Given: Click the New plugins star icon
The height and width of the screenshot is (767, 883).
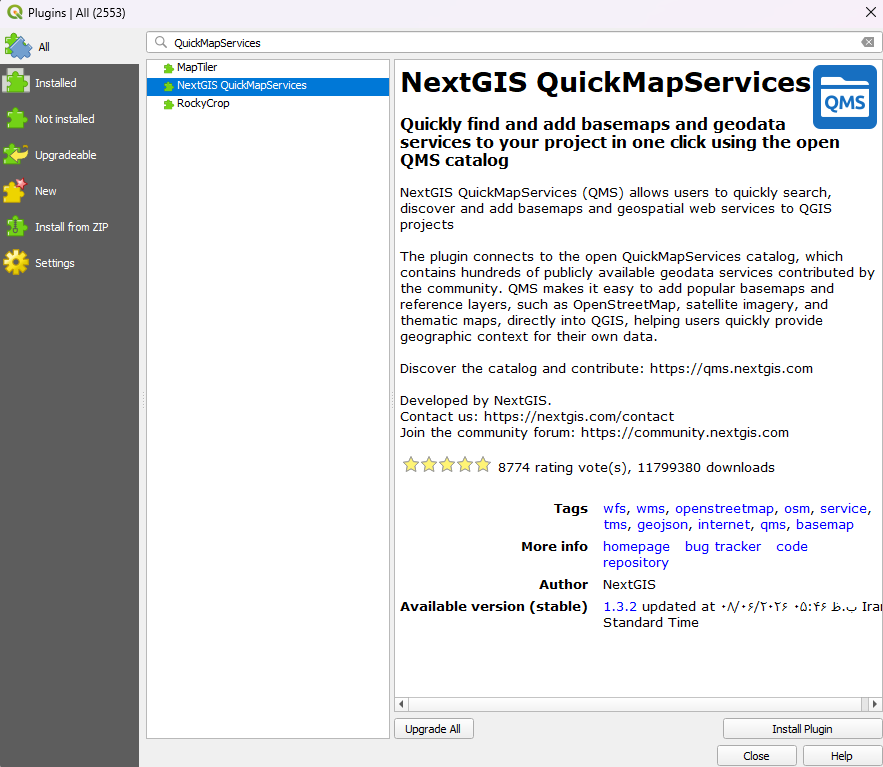Looking at the screenshot, I should click(x=15, y=190).
